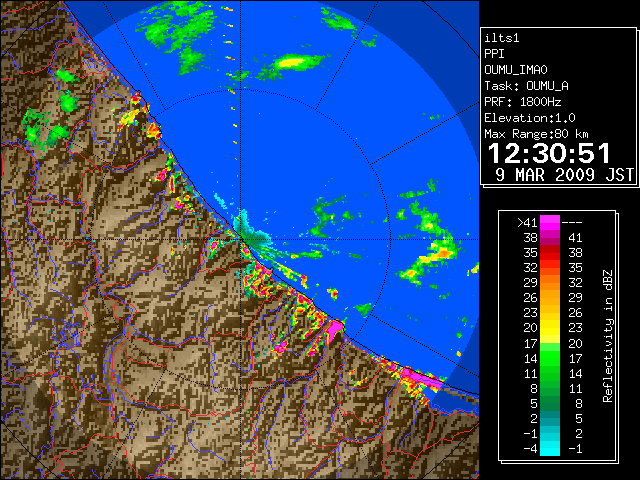Select the 'Elevation:1.0' text

[530, 118]
